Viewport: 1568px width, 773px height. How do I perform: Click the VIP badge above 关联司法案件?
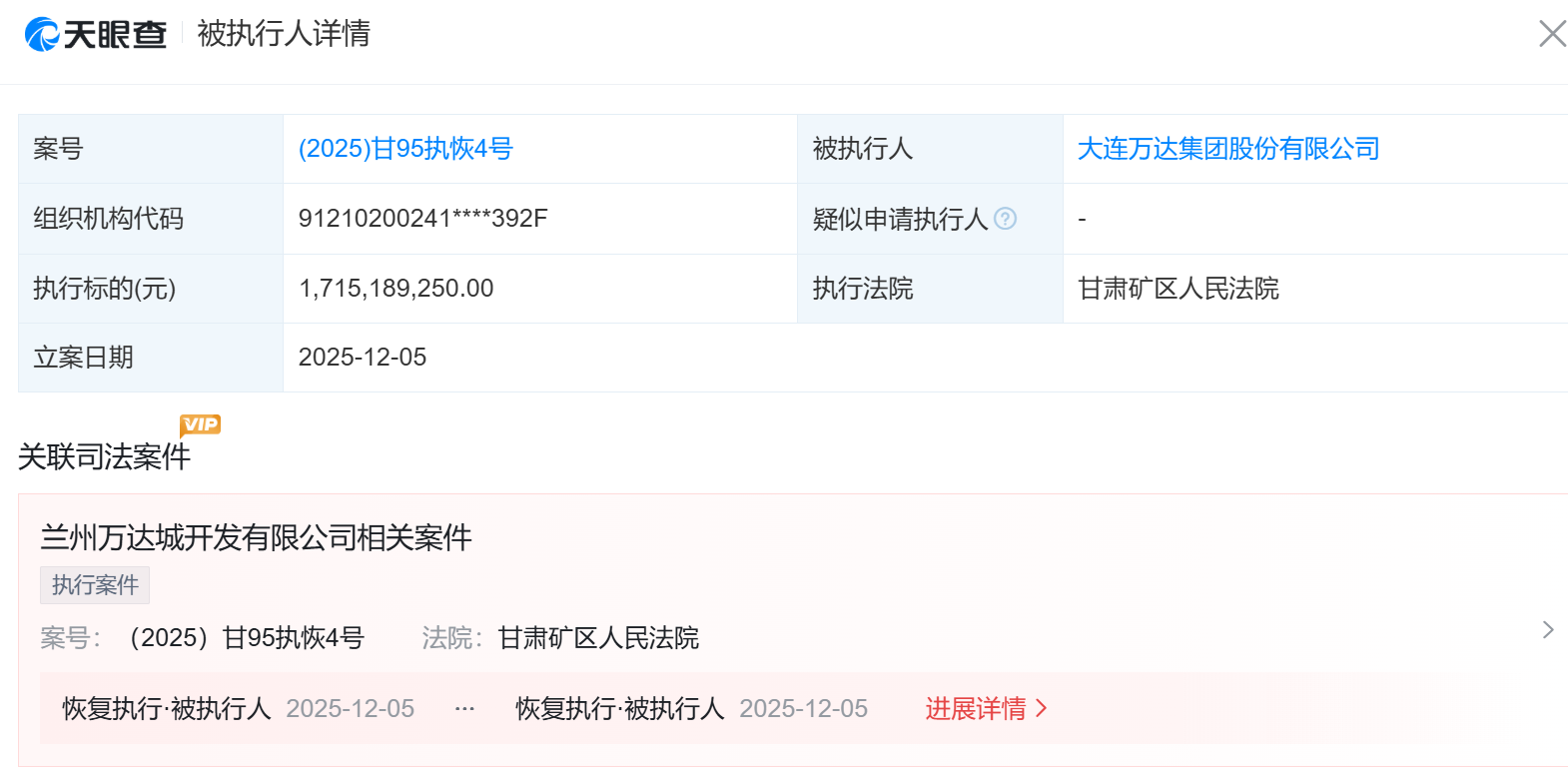tap(200, 424)
